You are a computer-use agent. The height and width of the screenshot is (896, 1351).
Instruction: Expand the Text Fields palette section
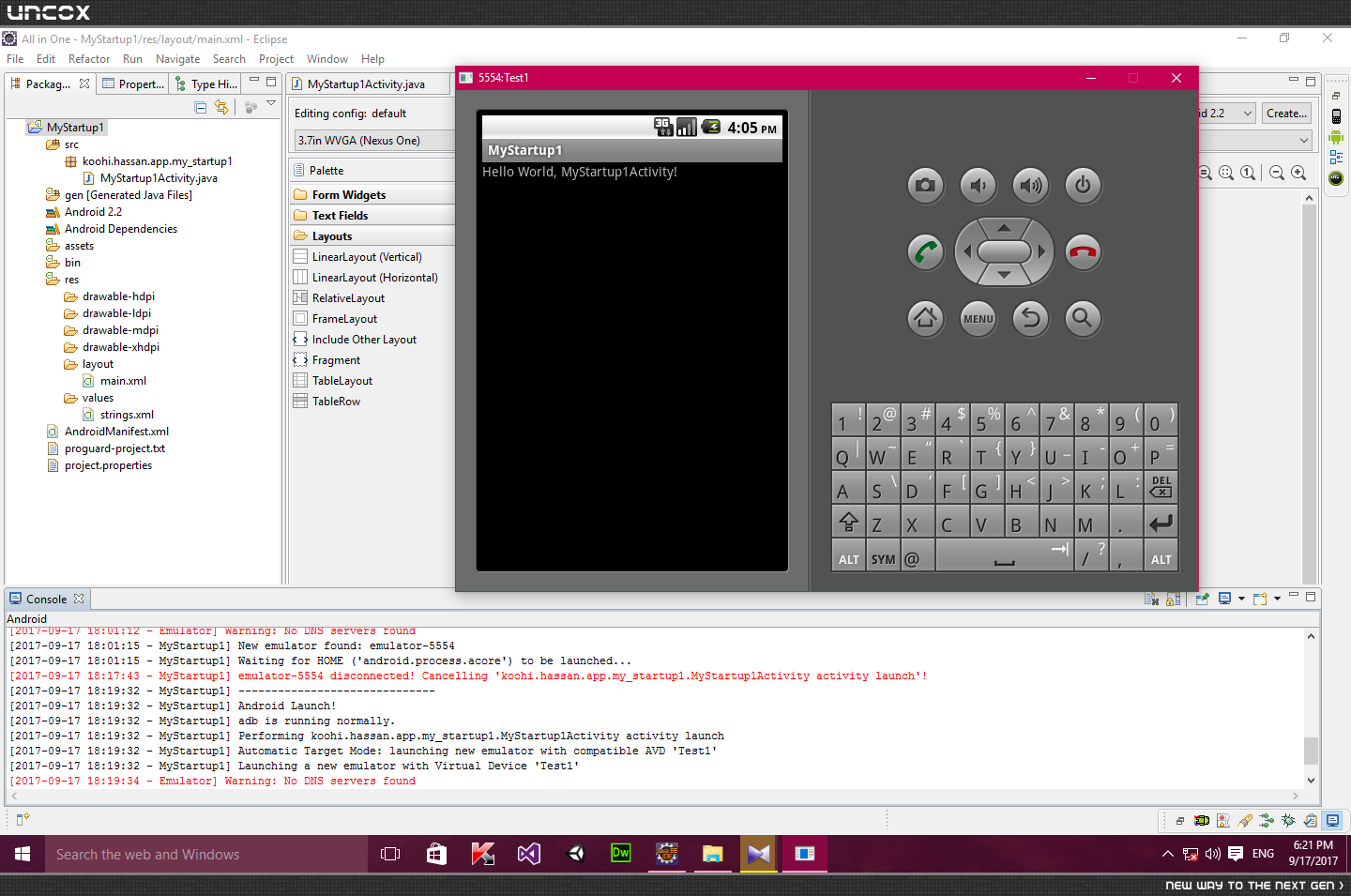click(372, 216)
